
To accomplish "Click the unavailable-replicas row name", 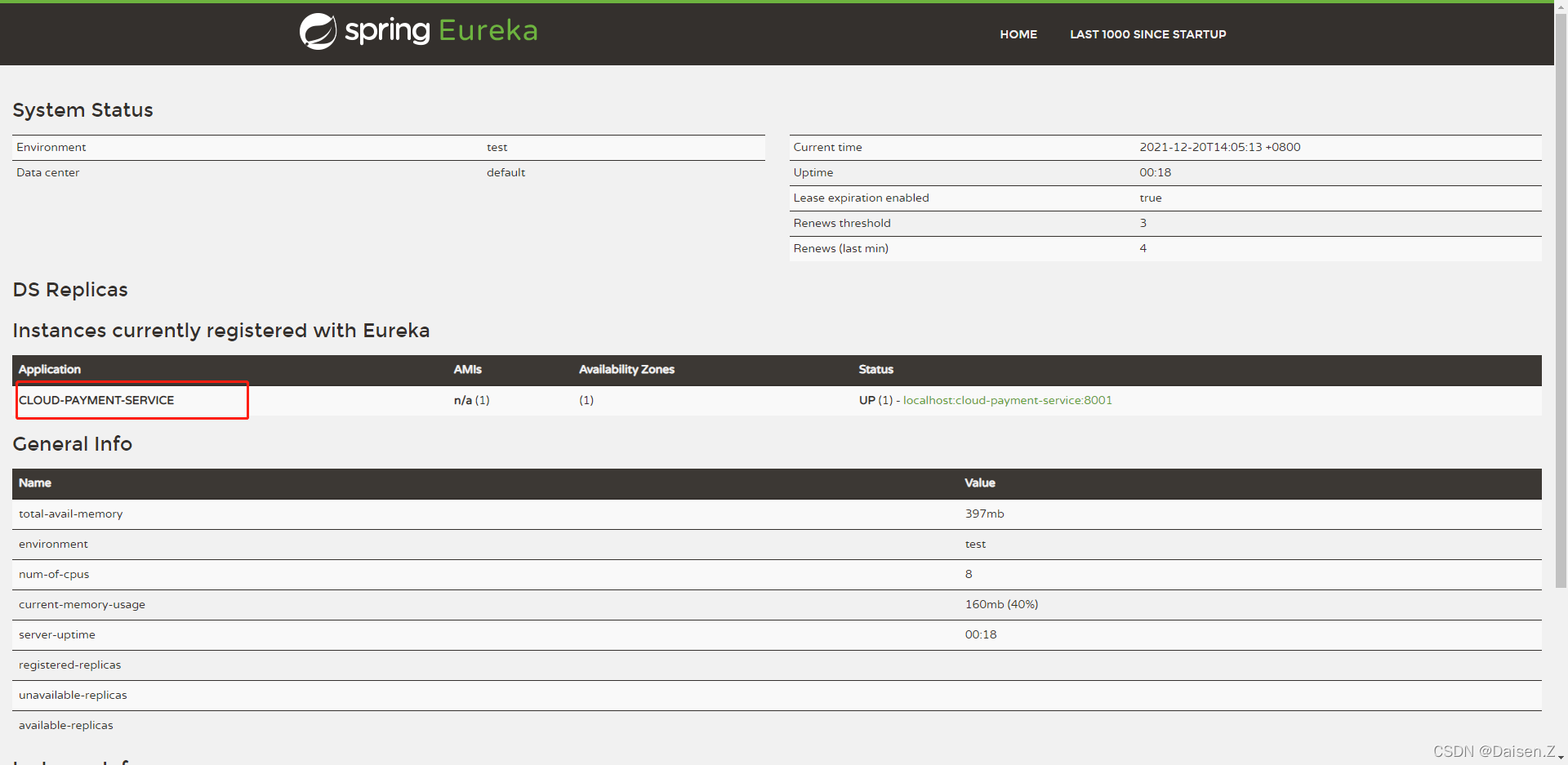I will point(73,695).
